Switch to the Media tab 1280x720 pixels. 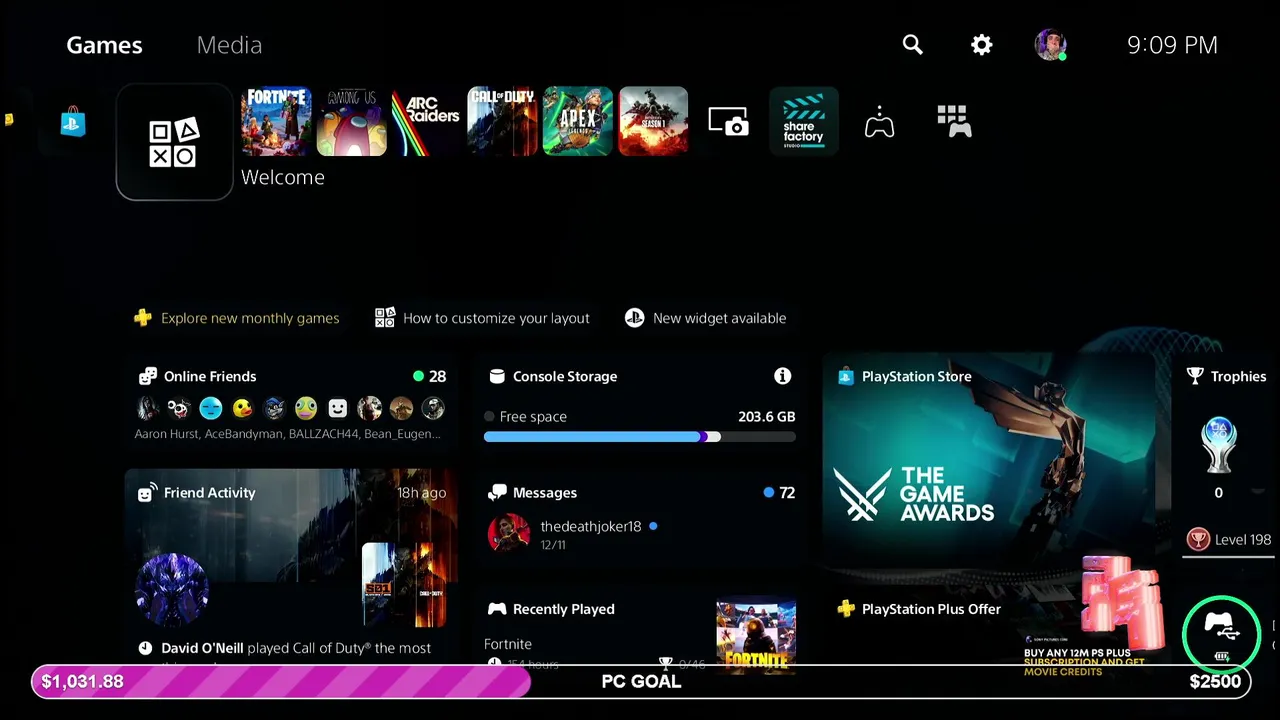tap(229, 45)
